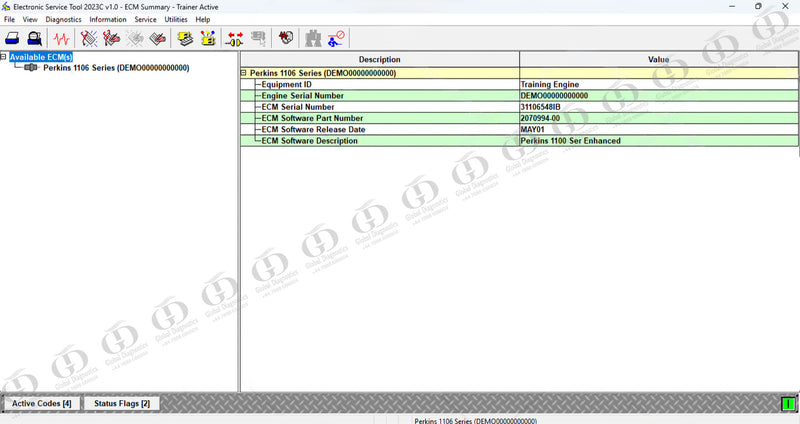Image resolution: width=800 pixels, height=424 pixels.
Task: Select the Equipment ID row
Action: pyautogui.click(x=519, y=84)
